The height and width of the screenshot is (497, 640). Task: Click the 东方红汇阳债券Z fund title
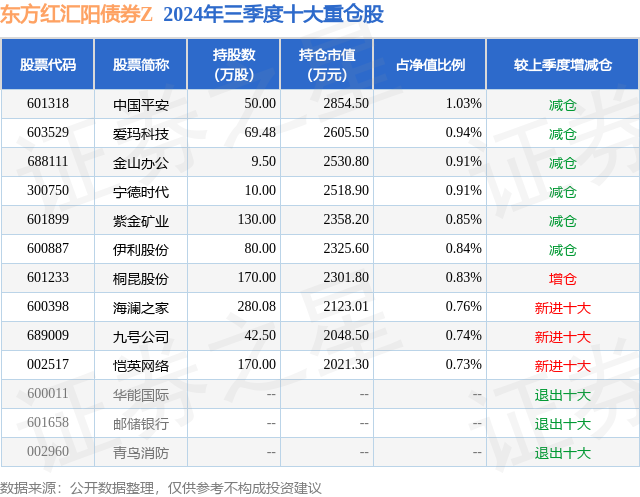click(76, 15)
